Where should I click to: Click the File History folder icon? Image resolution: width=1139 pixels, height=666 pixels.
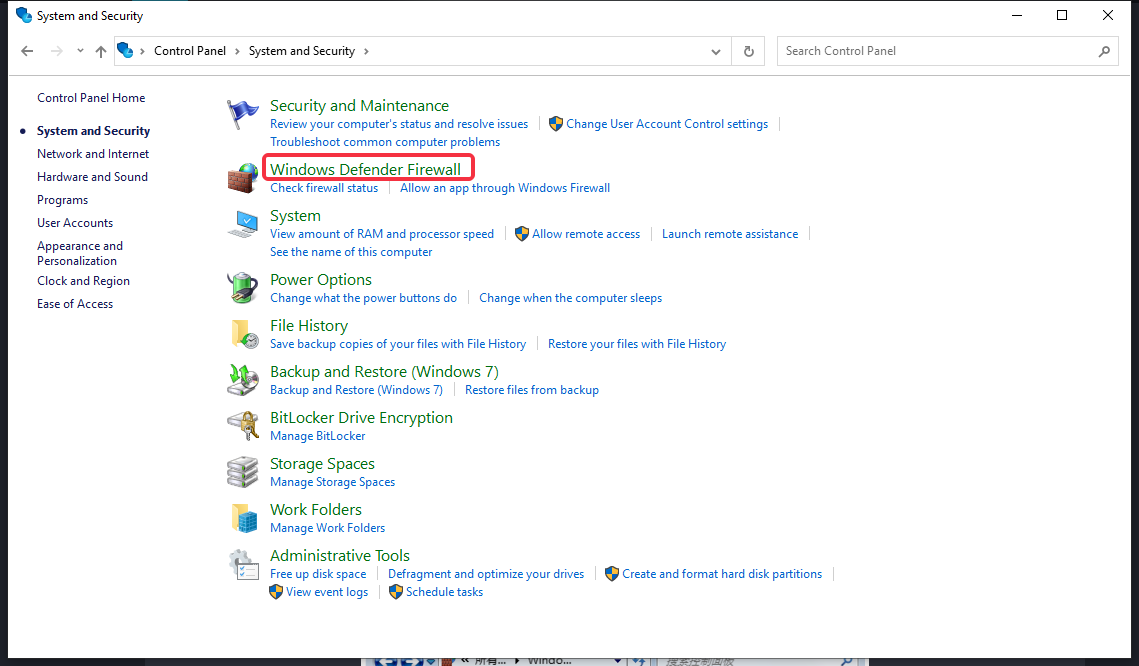point(244,334)
